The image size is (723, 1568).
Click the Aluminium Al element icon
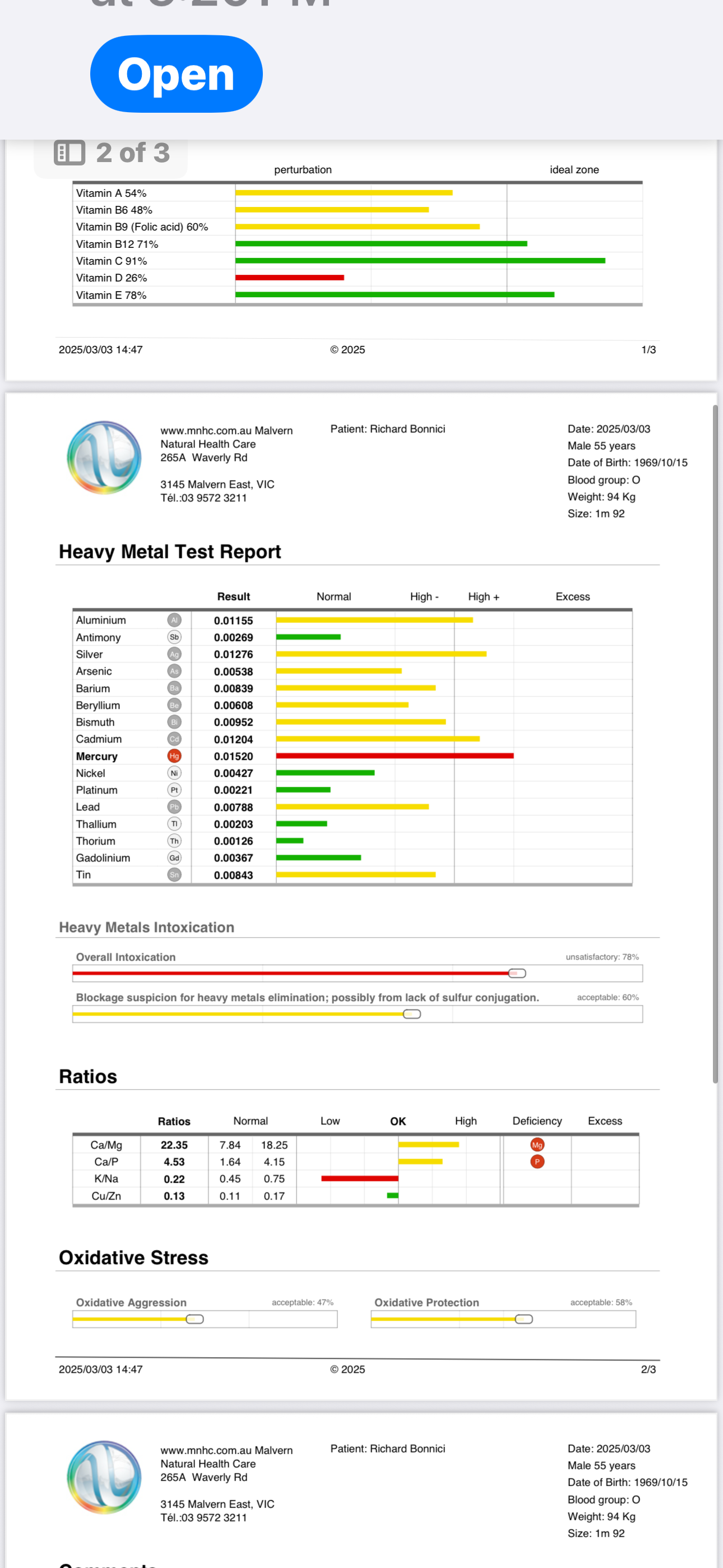[x=174, y=620]
